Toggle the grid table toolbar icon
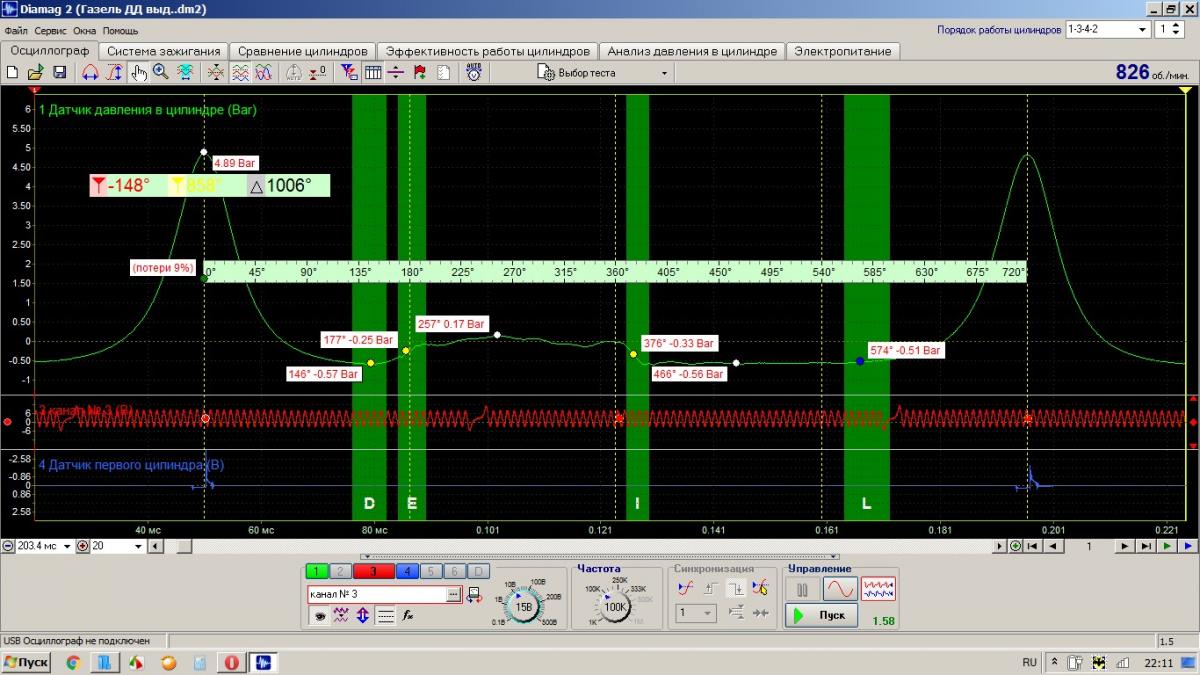 point(373,72)
